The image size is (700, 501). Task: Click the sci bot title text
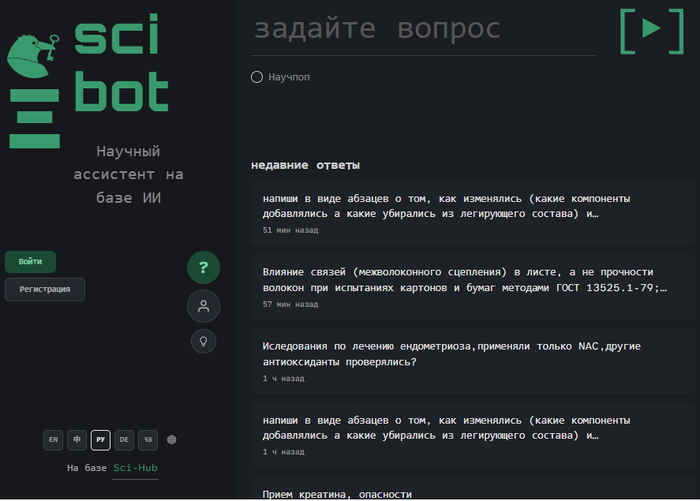(x=121, y=63)
